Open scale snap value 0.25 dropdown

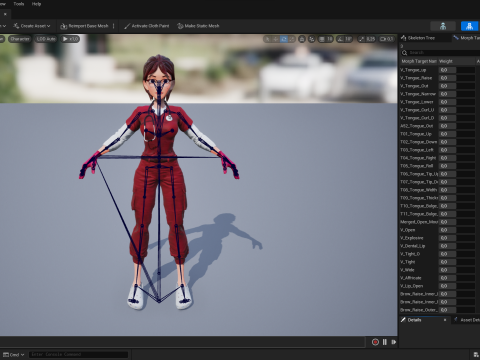pos(371,39)
